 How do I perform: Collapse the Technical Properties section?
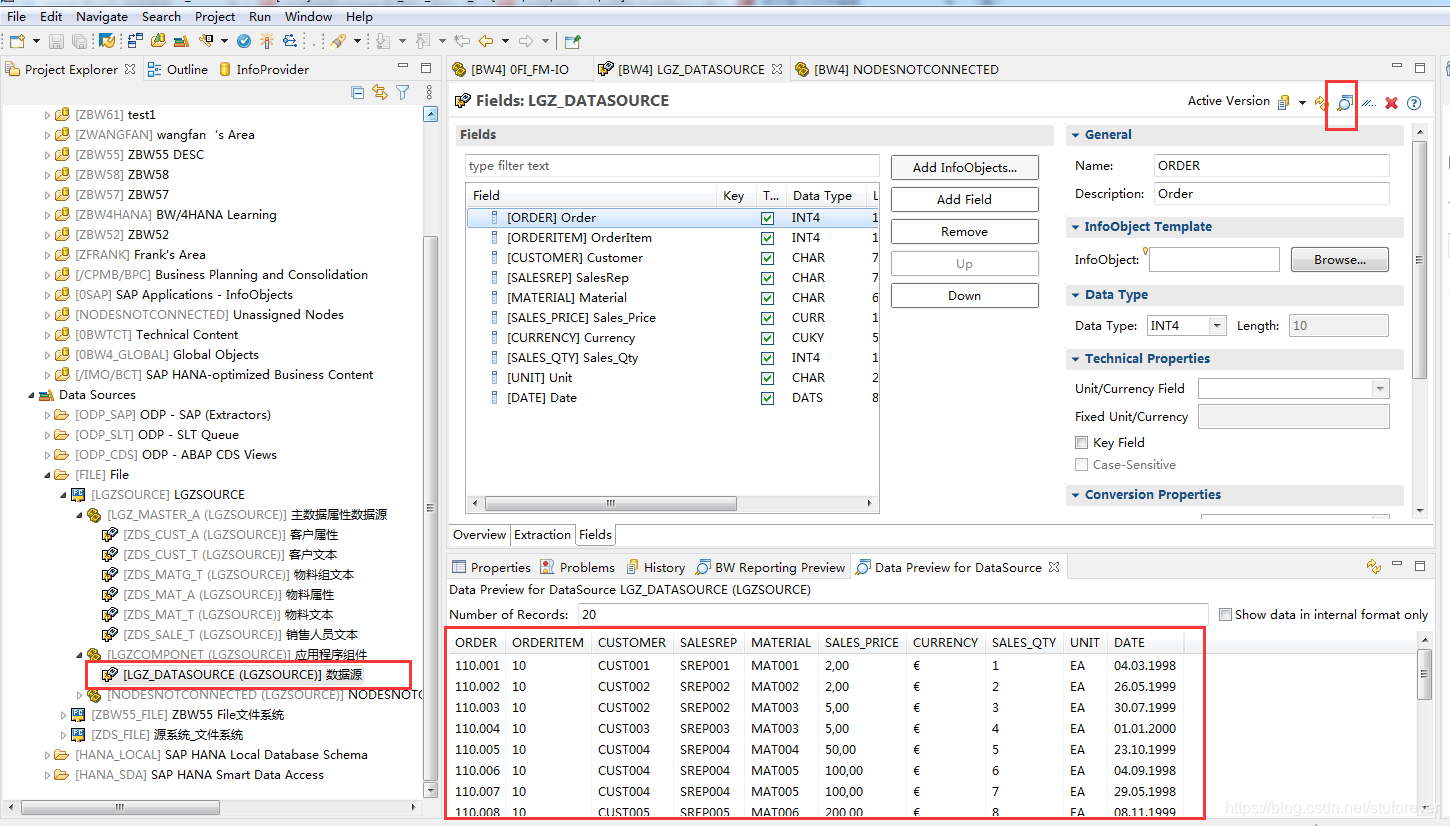tap(1075, 359)
